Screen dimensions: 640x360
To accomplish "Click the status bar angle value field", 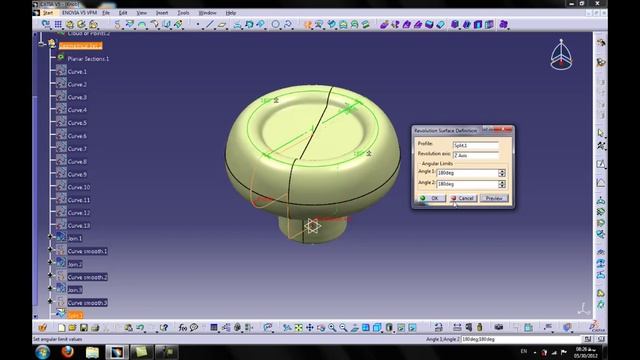I will pyautogui.click(x=521, y=340).
